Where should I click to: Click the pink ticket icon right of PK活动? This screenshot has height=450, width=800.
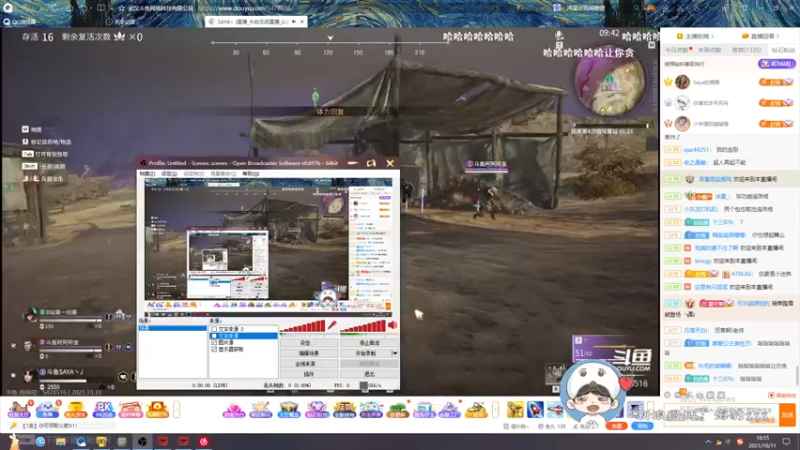click(x=131, y=409)
